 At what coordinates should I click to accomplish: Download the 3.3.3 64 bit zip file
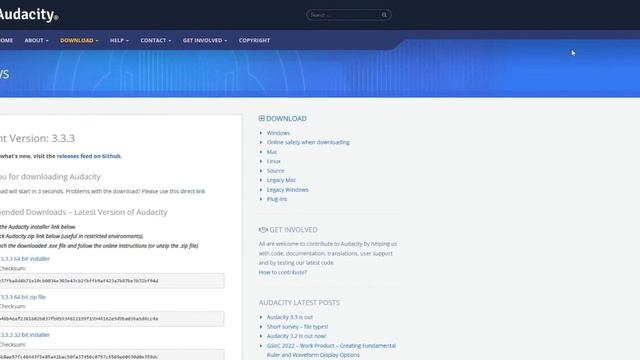23,297
